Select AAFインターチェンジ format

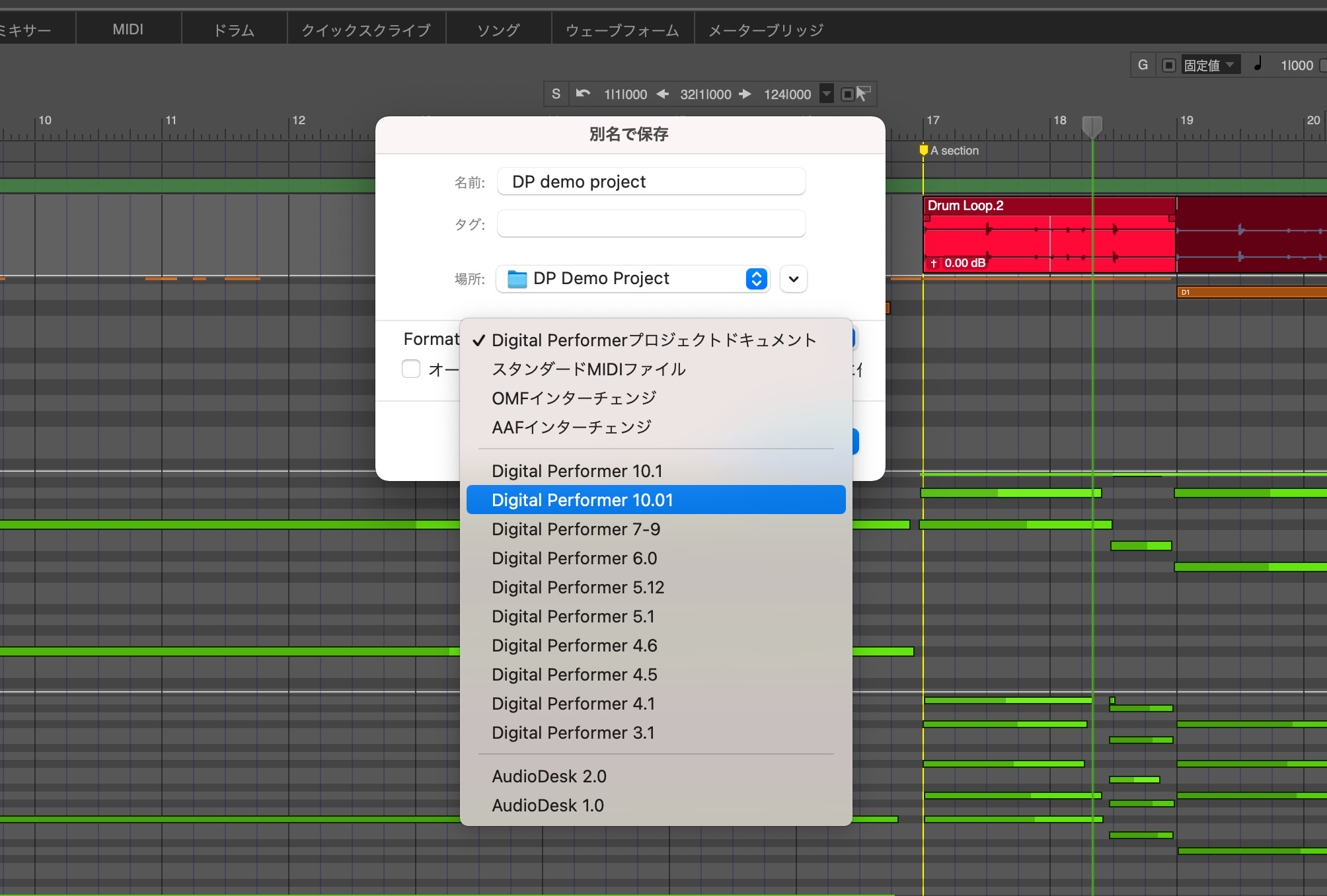(656, 427)
